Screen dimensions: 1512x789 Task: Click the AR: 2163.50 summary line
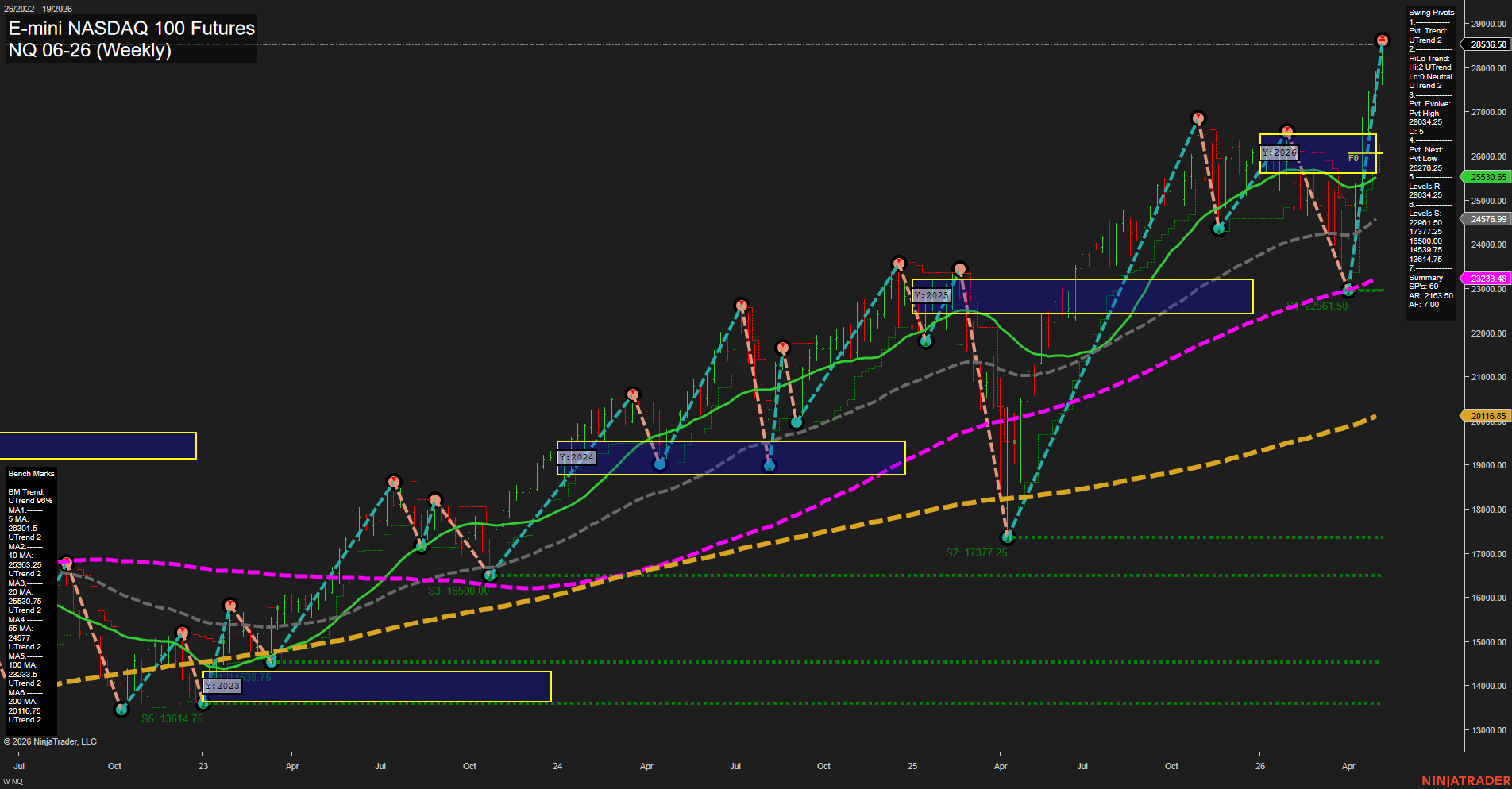tap(1431, 296)
